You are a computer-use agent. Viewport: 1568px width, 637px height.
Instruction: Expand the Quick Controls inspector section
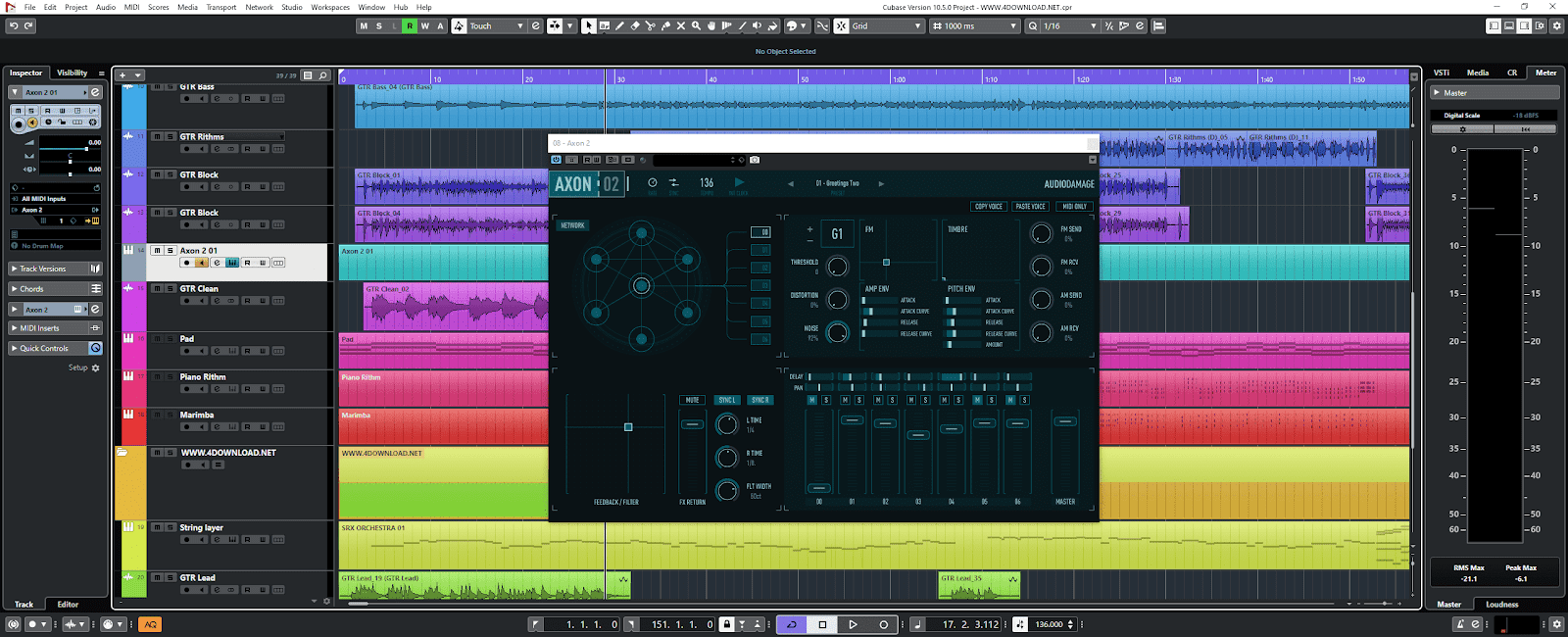coord(55,348)
